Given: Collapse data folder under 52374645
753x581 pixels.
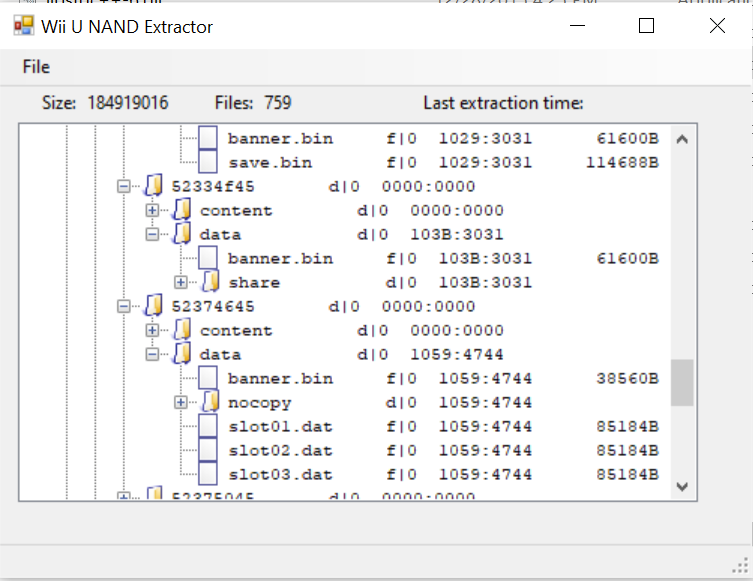Looking at the screenshot, I should point(152,354).
